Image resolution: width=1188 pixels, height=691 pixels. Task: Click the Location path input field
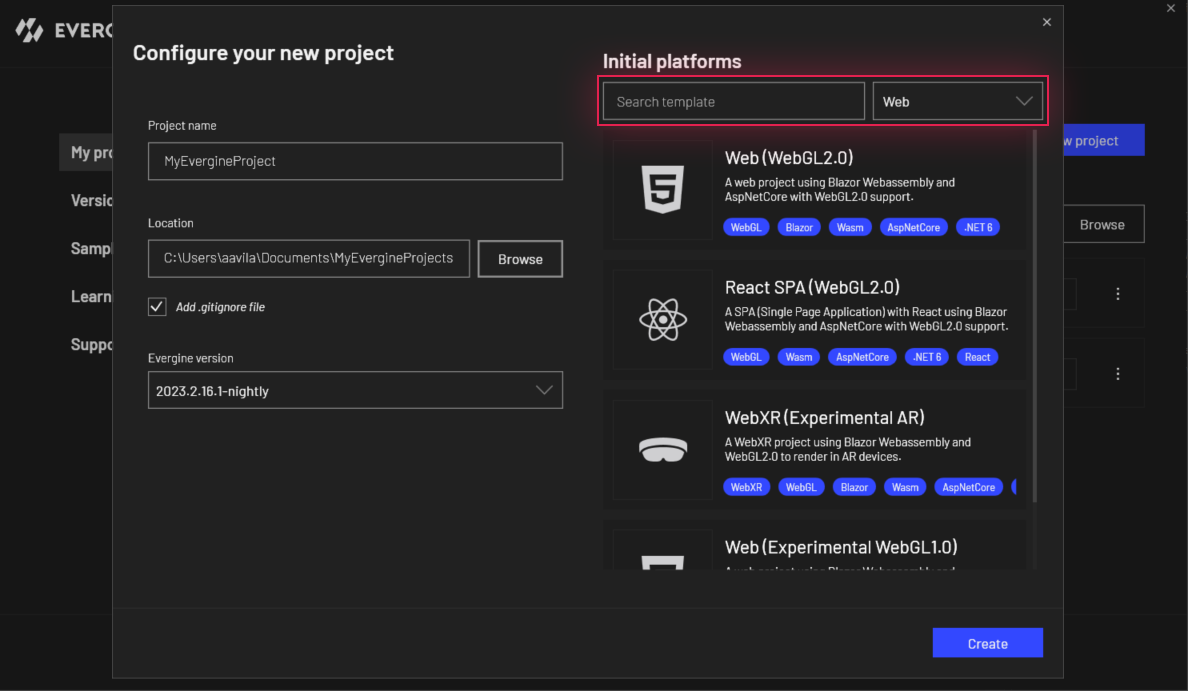tap(308, 258)
